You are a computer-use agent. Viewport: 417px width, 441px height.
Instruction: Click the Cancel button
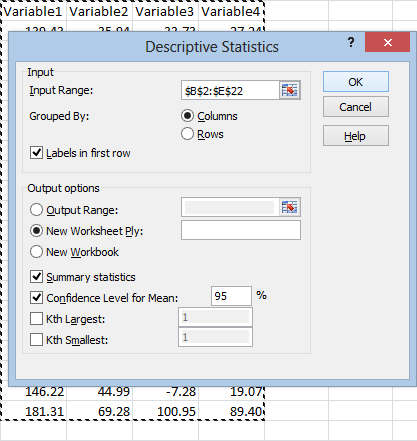pos(356,107)
